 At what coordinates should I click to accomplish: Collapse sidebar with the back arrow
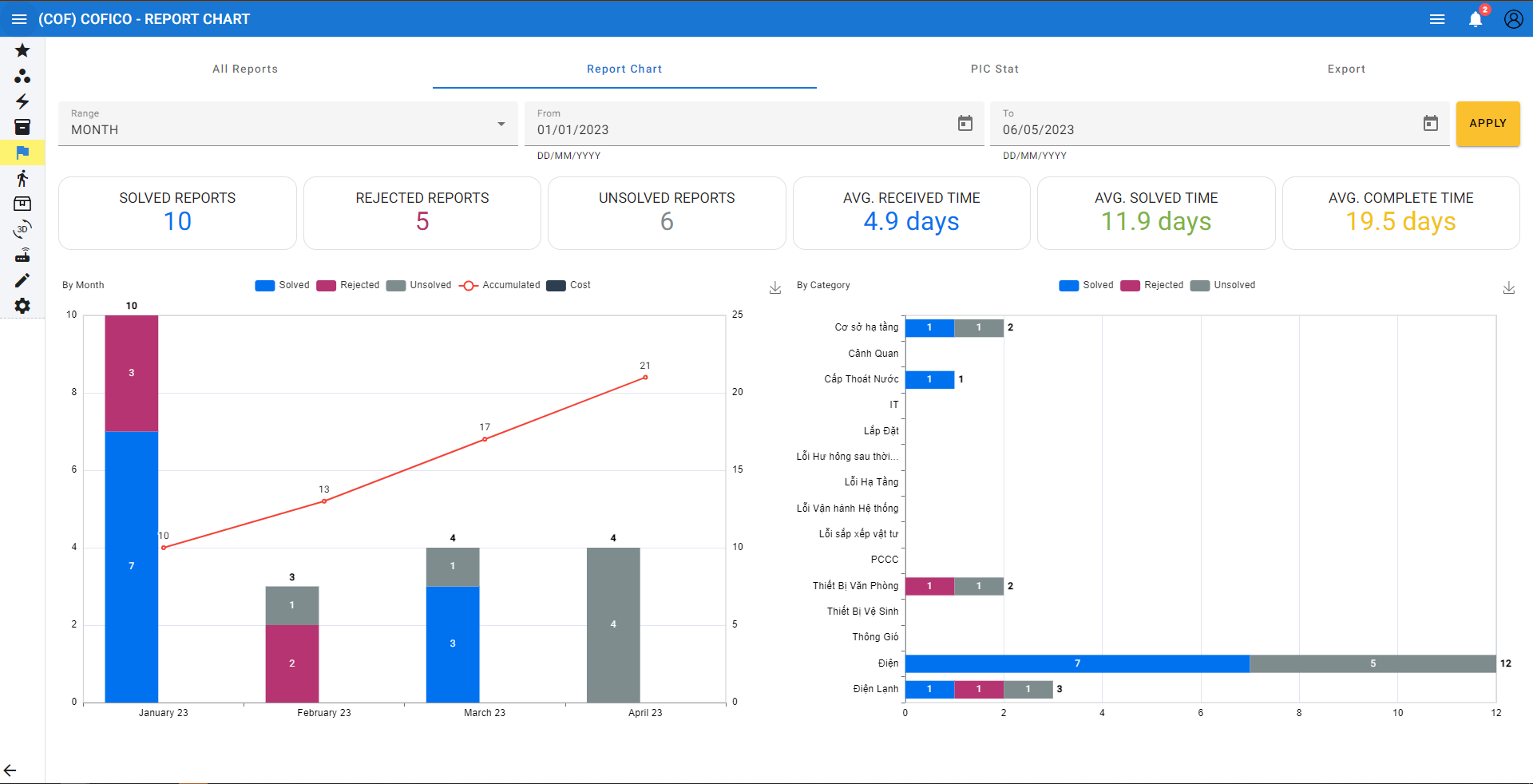pos(10,770)
